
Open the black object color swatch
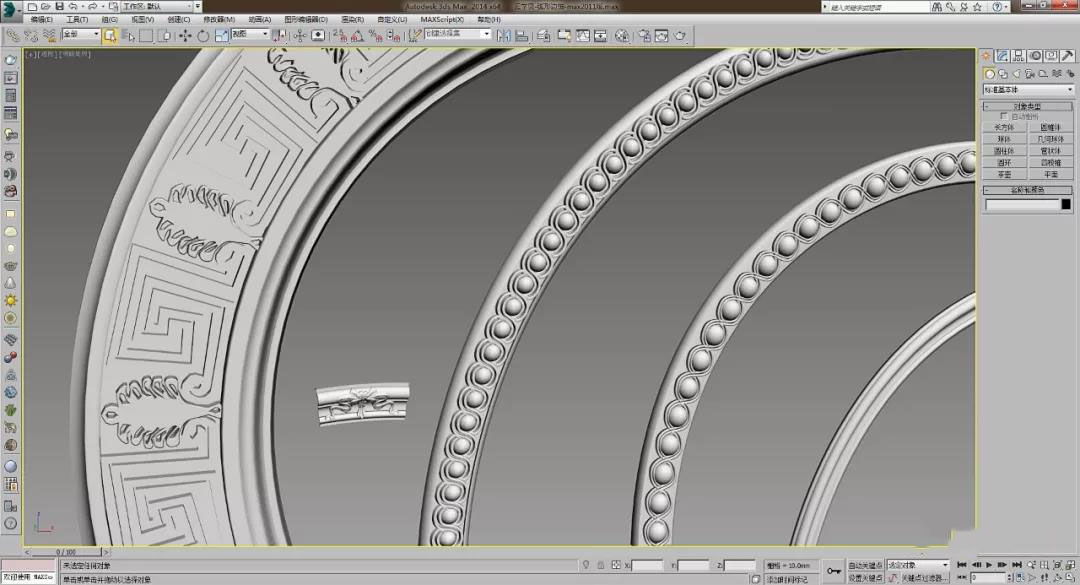(1066, 205)
